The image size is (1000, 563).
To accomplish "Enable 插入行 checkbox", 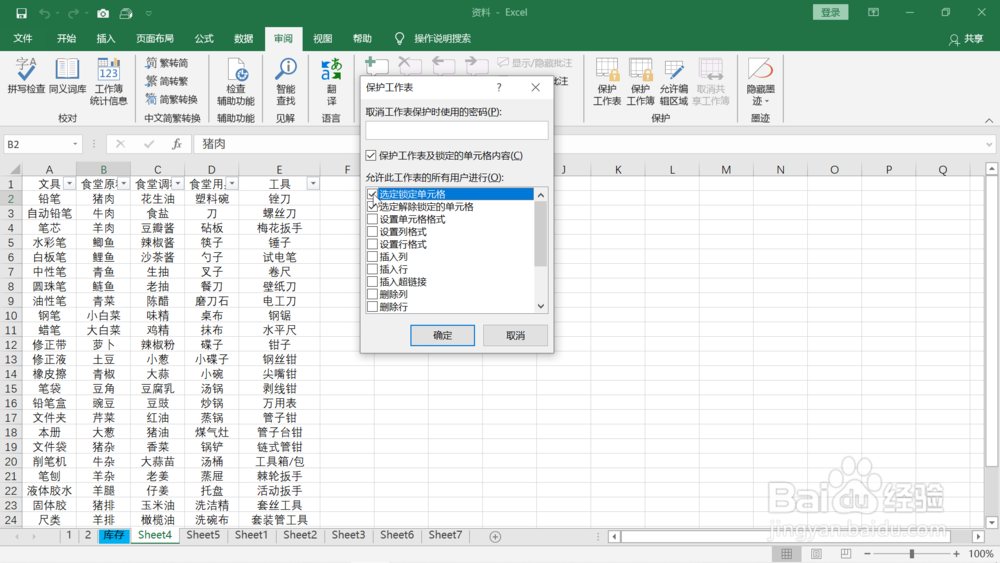I will click(x=372, y=269).
